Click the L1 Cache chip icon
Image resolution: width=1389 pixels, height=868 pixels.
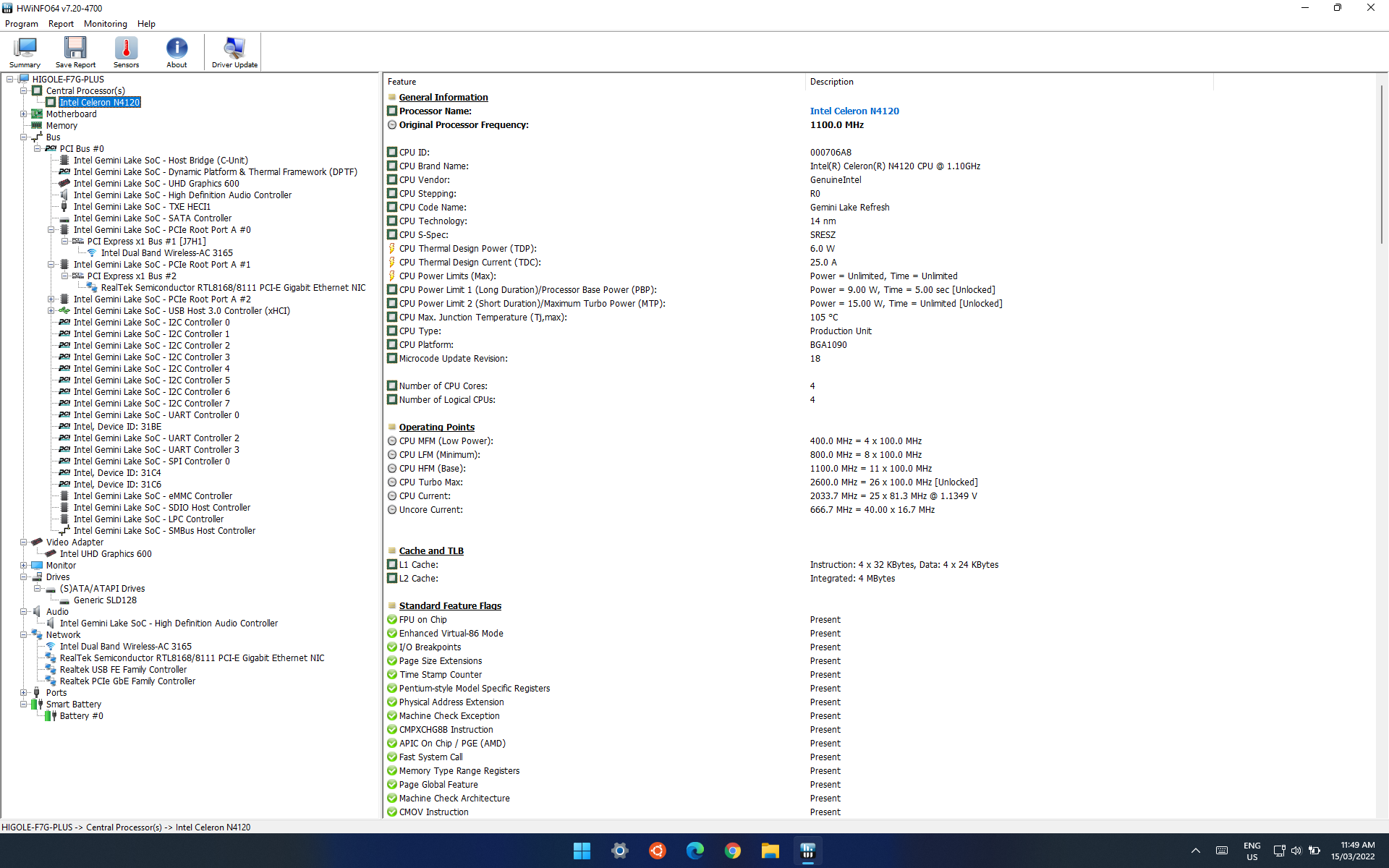coord(392,564)
